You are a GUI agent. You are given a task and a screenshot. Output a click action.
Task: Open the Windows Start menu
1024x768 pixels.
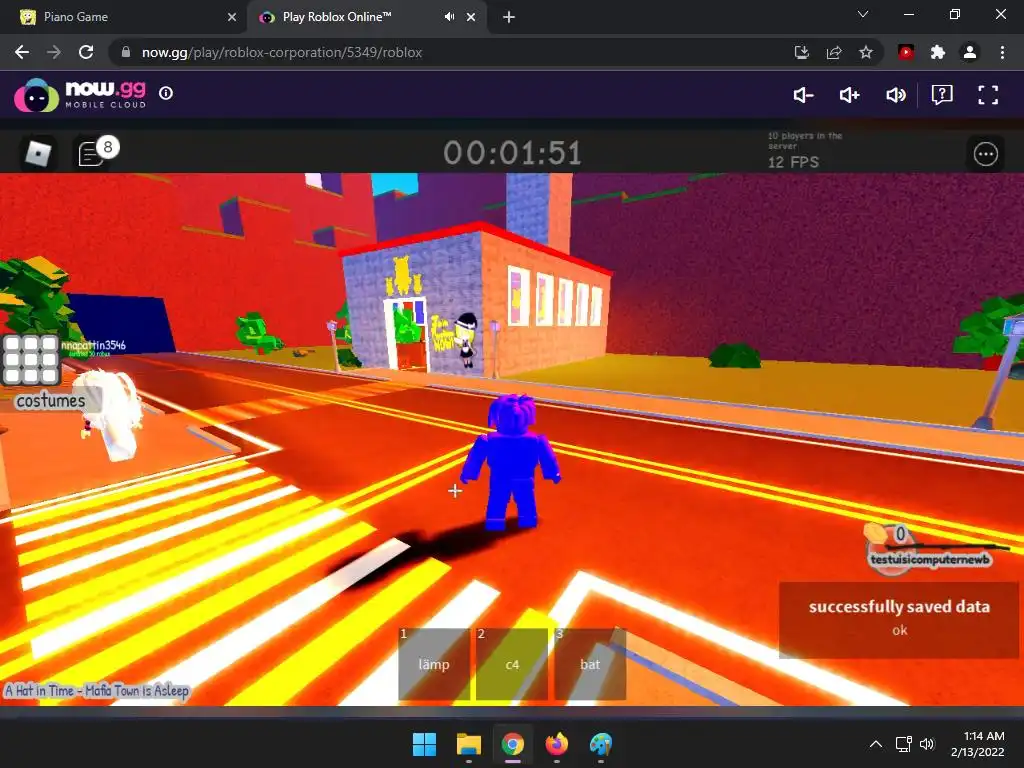click(424, 744)
